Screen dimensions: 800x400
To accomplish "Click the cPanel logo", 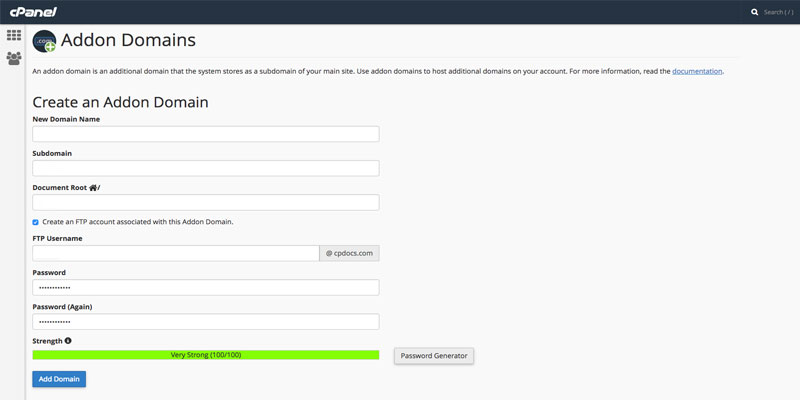I will click(x=33, y=12).
